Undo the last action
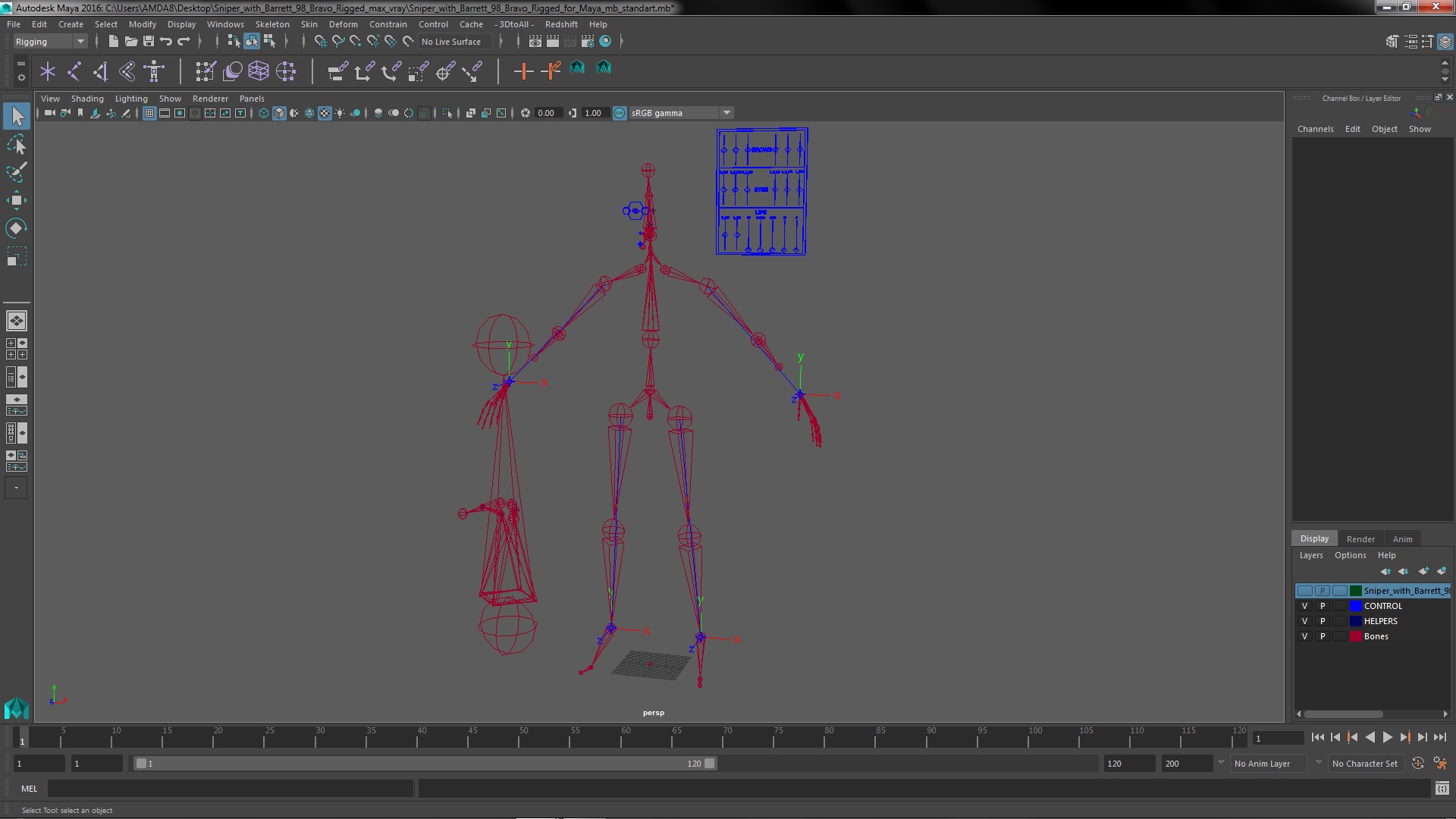The height and width of the screenshot is (819, 1456). [166, 42]
